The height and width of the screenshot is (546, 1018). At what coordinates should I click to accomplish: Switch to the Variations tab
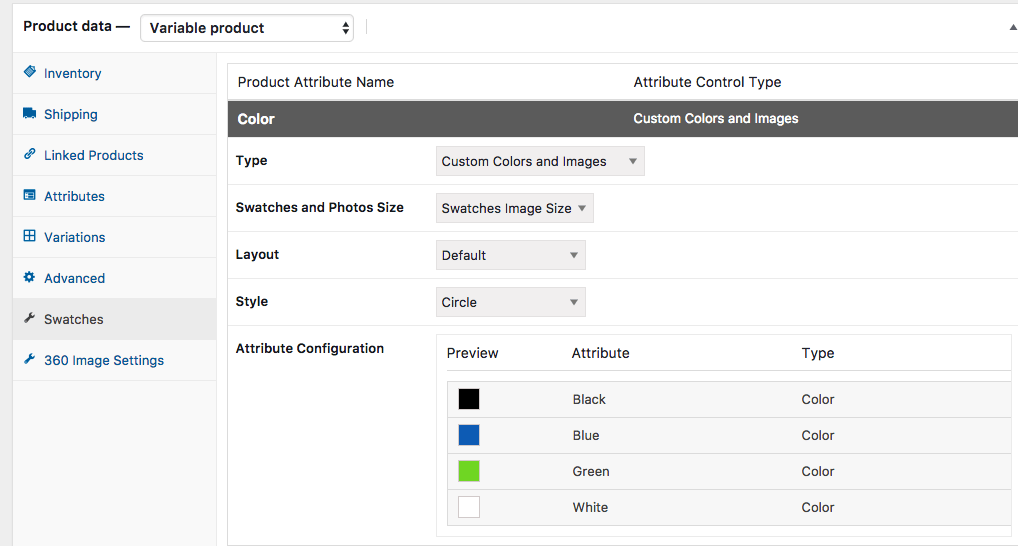tap(74, 237)
